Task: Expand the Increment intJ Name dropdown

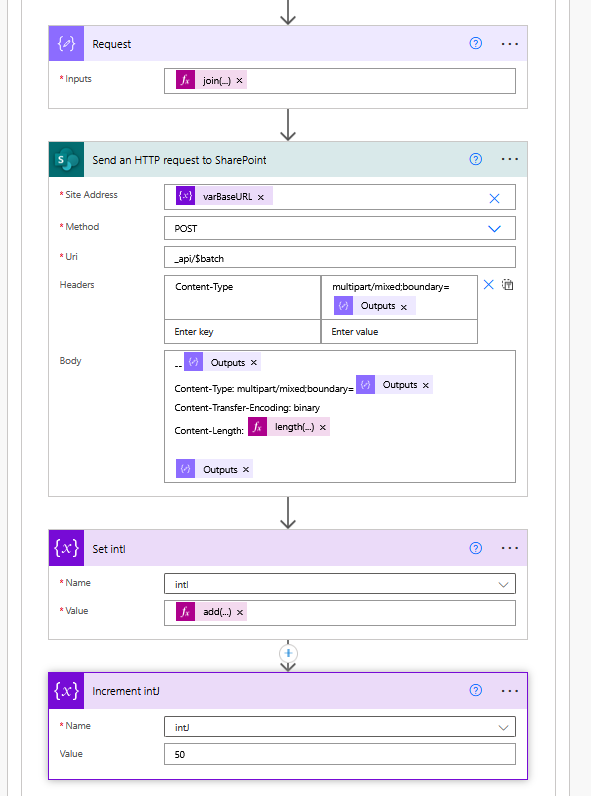Action: click(503, 727)
